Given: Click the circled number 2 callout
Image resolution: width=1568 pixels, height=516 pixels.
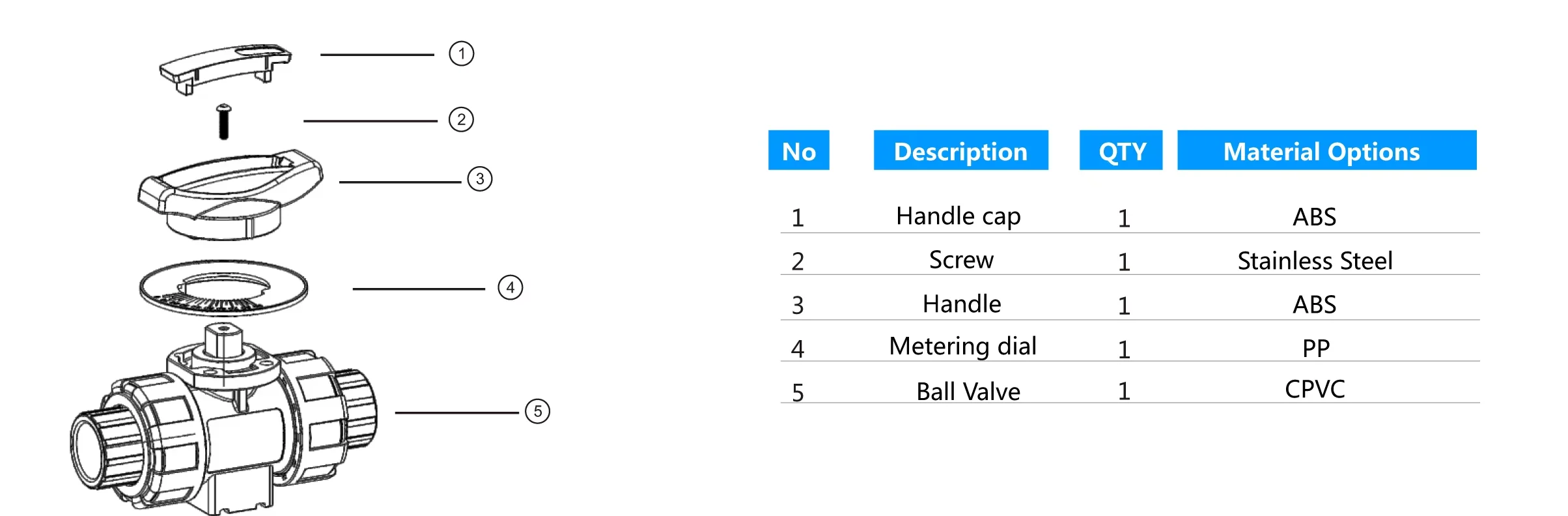Looking at the screenshot, I should (461, 120).
